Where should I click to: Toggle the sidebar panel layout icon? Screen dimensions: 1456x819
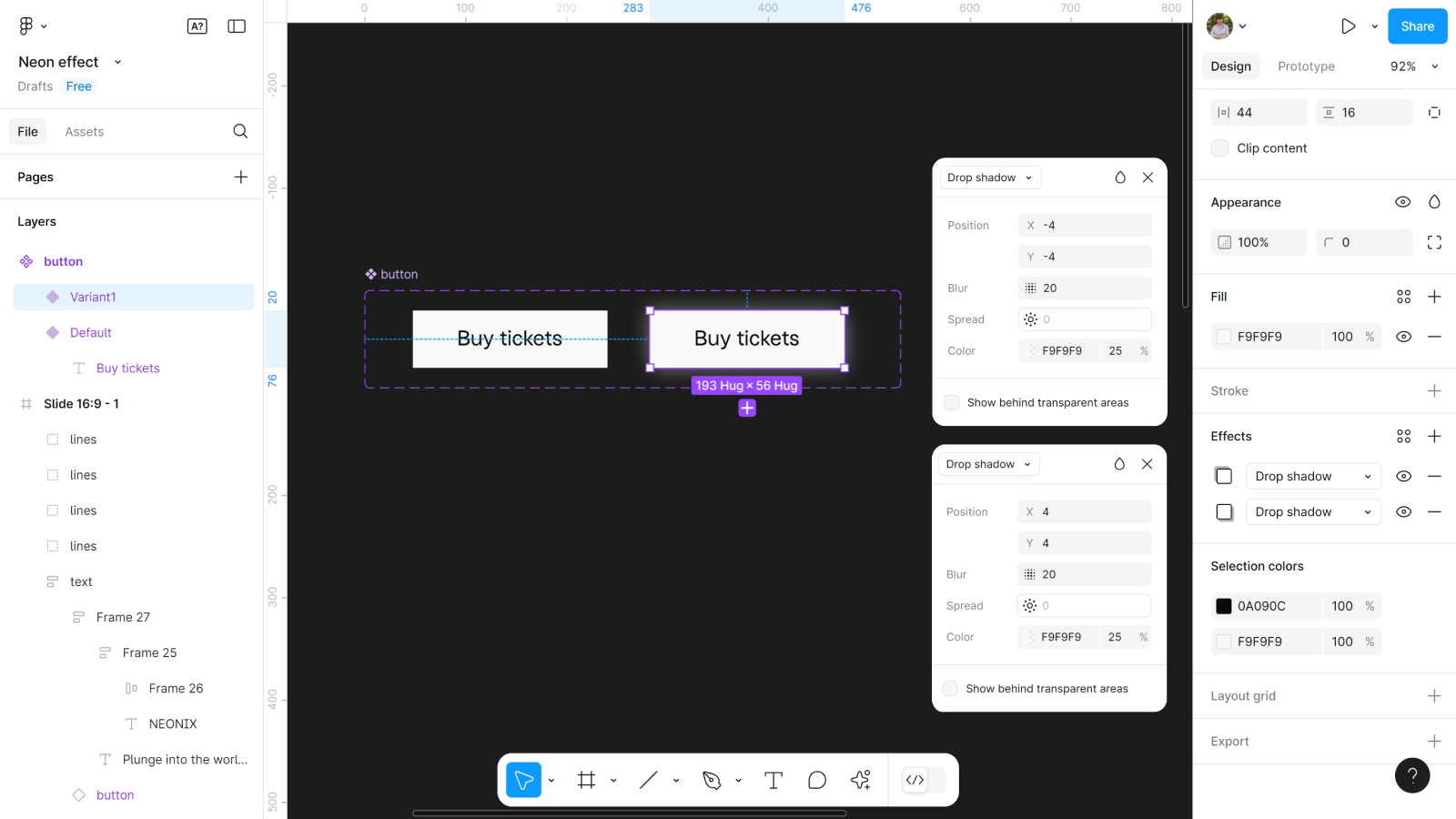coord(237,26)
